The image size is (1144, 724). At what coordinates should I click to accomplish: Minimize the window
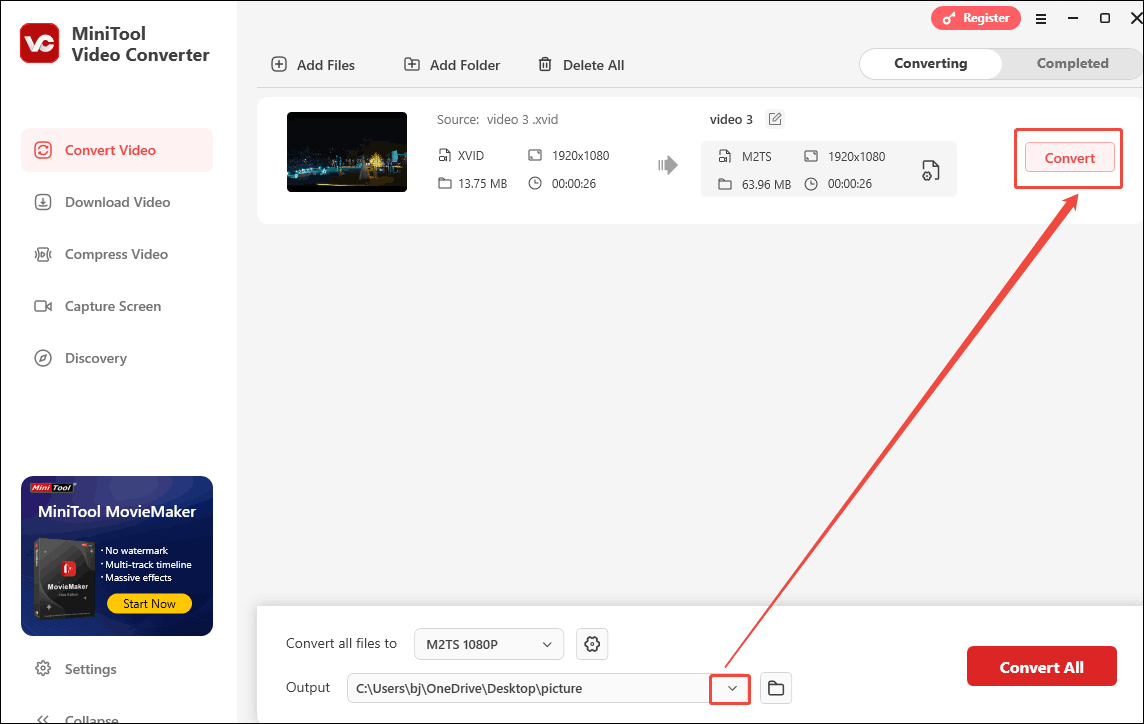point(1072,18)
